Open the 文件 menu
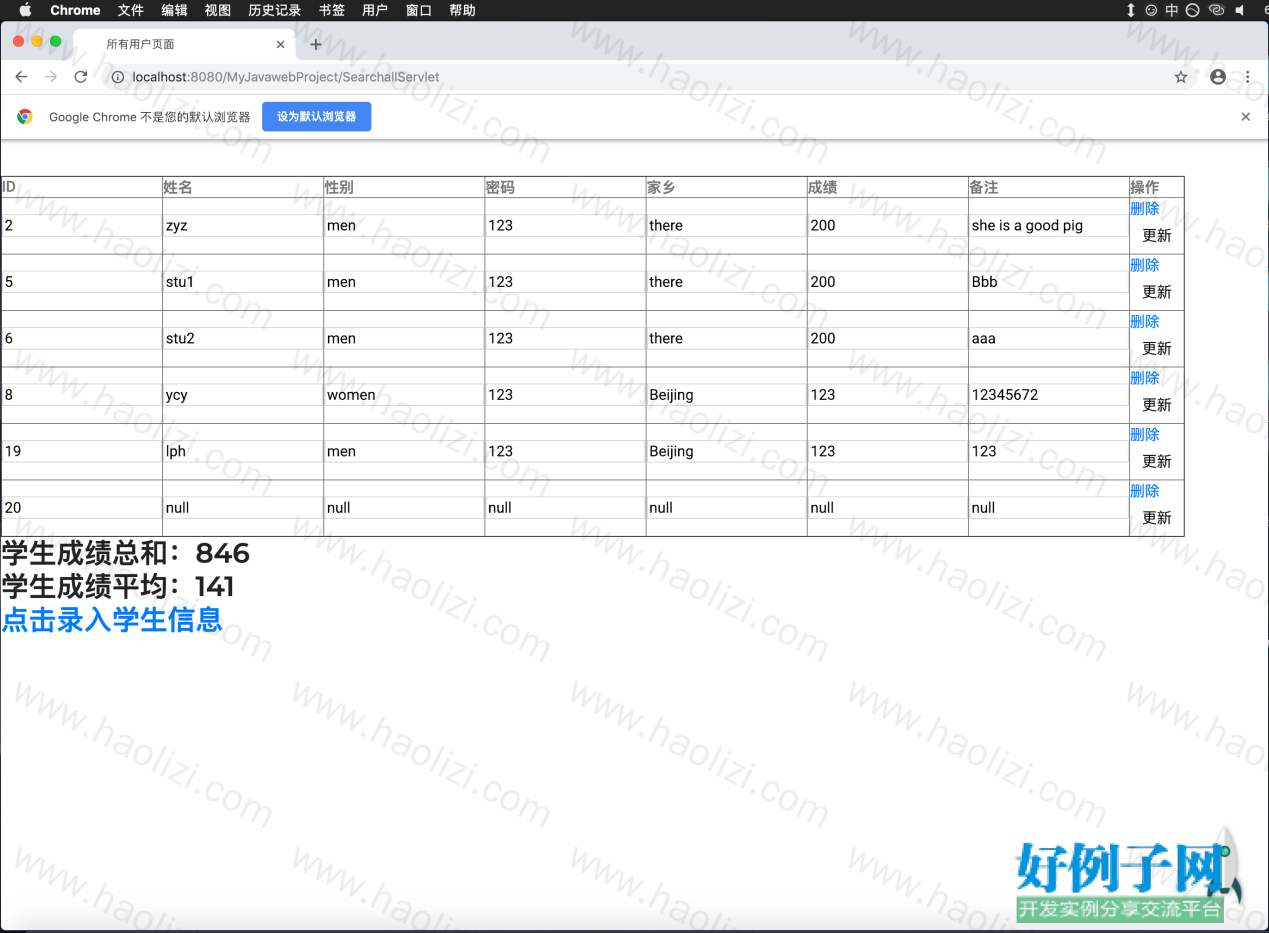The width and height of the screenshot is (1269, 933). tap(130, 10)
